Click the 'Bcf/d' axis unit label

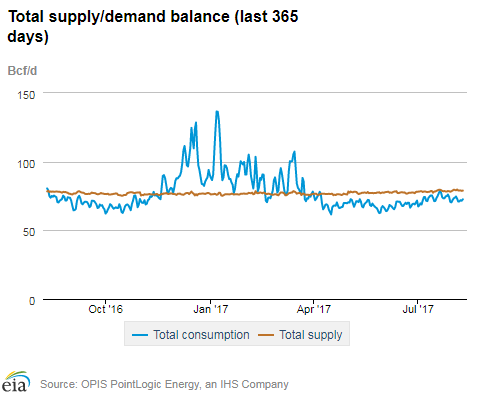pos(22,71)
